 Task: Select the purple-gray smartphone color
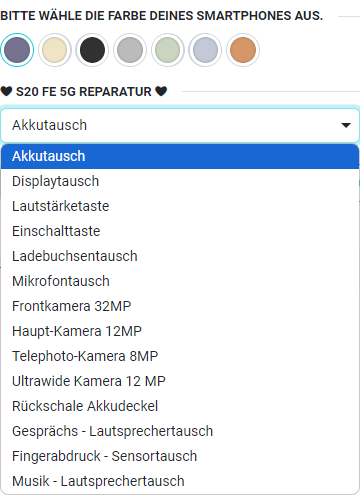pos(17,50)
